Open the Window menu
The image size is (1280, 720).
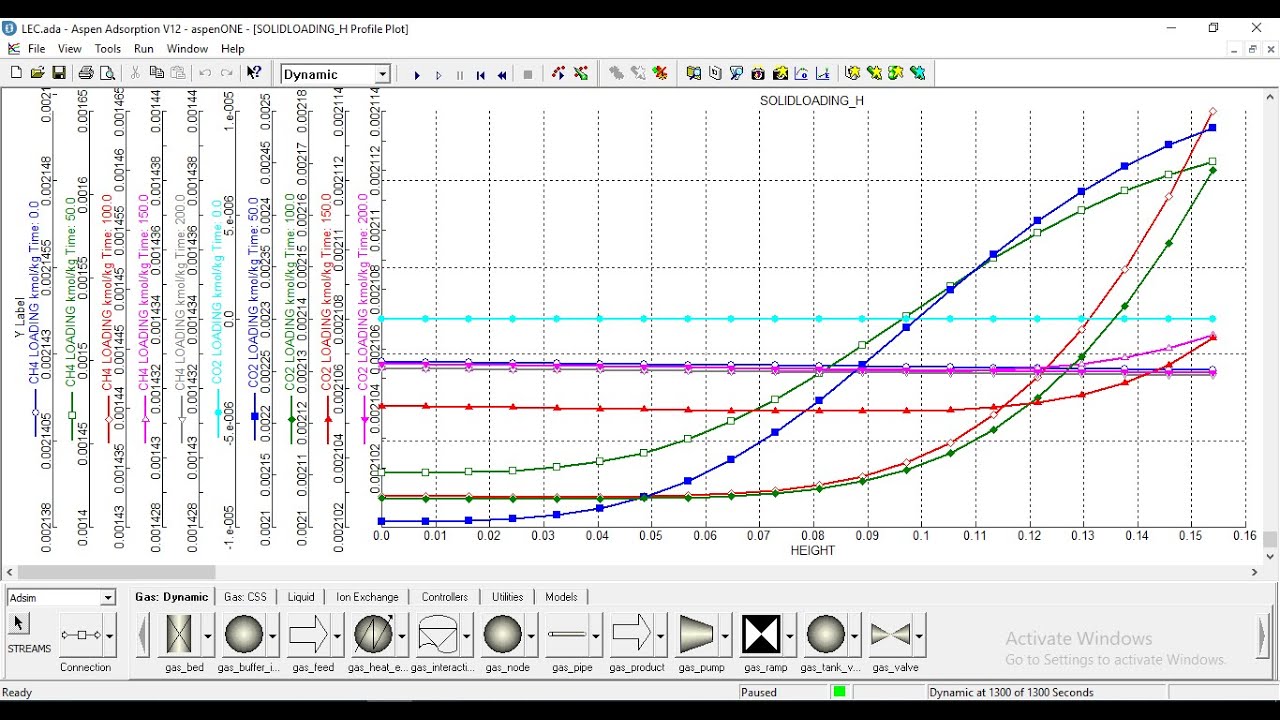tap(187, 49)
